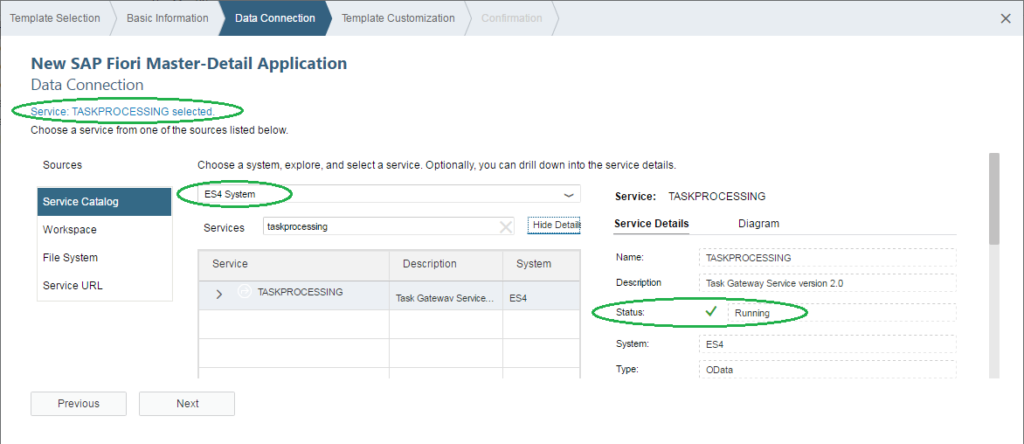
Task: Click the Service column header
Action: pos(294,264)
